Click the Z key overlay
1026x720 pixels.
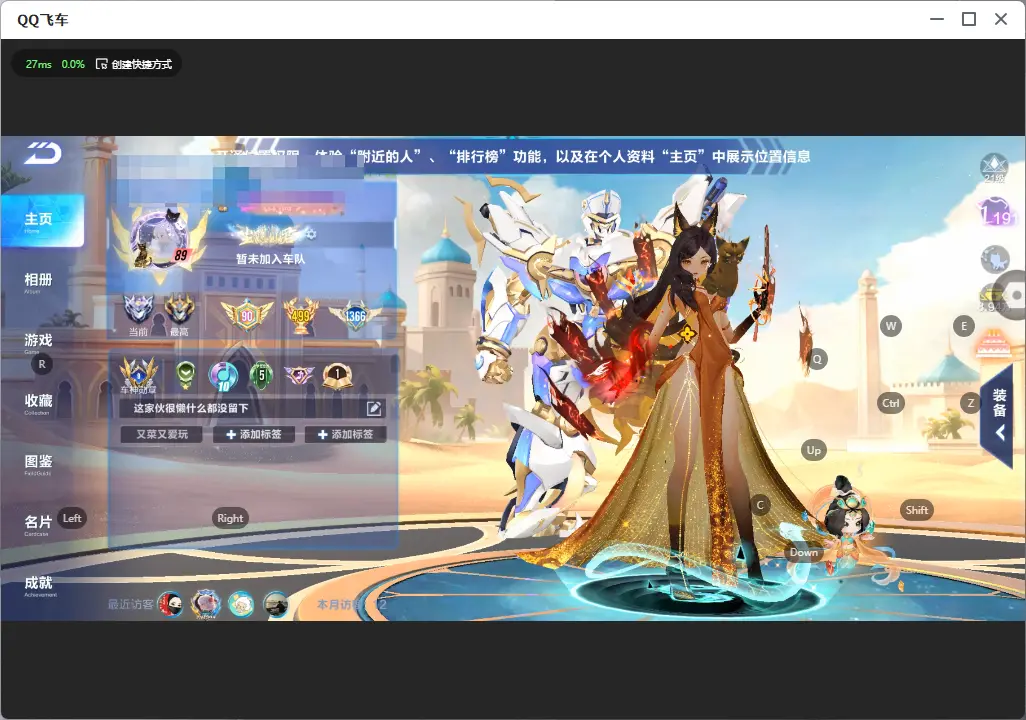coord(971,403)
